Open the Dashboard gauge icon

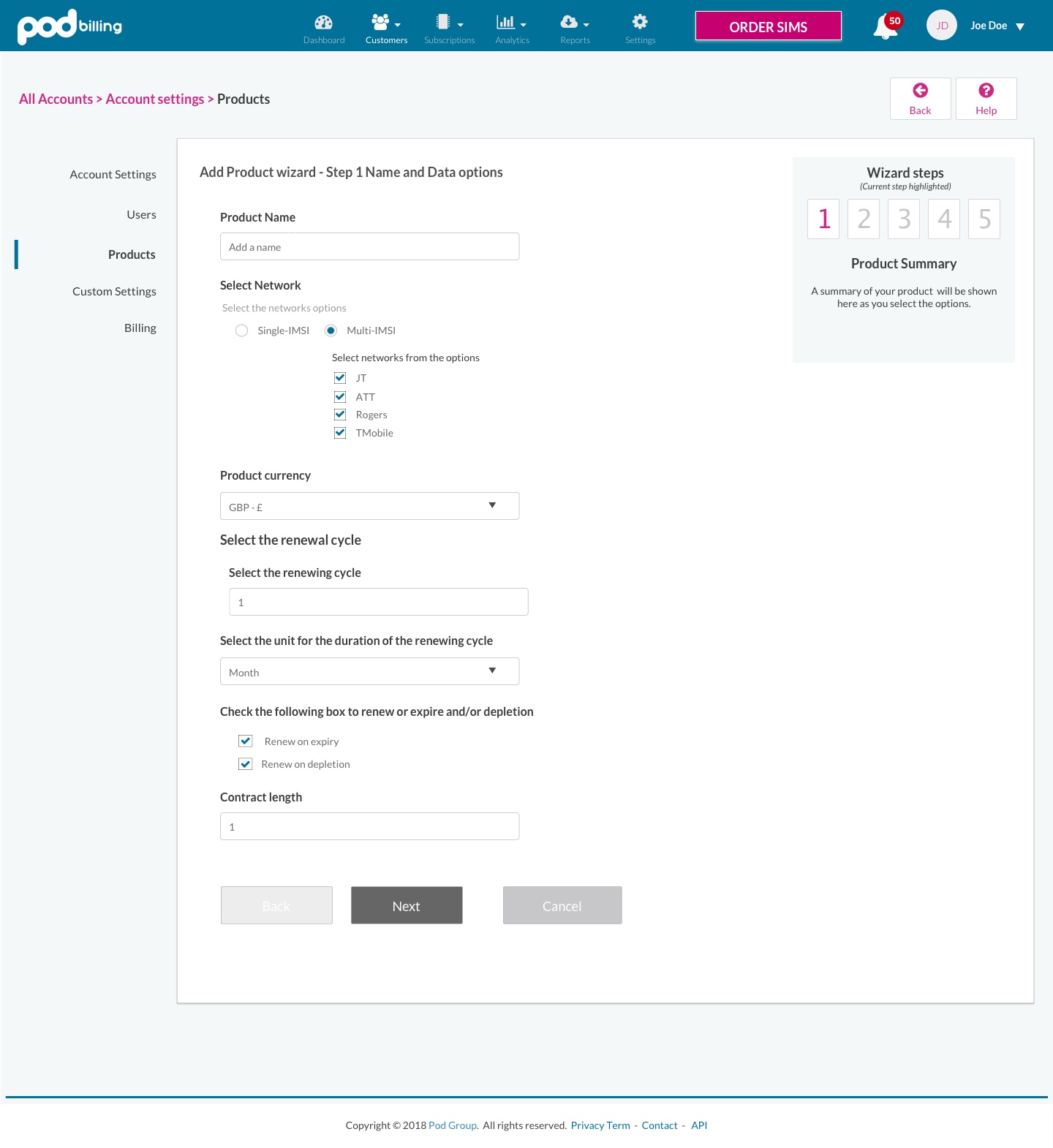[x=323, y=22]
